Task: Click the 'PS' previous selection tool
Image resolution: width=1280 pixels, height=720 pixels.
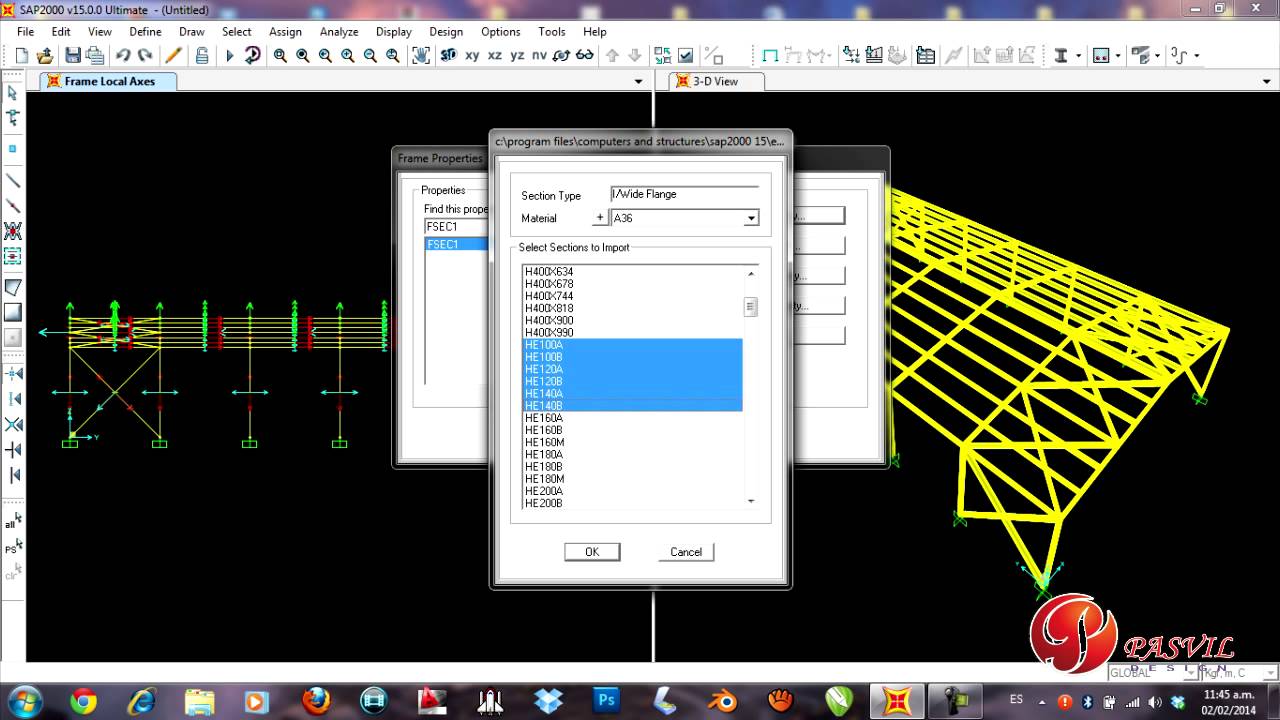Action: click(x=13, y=547)
